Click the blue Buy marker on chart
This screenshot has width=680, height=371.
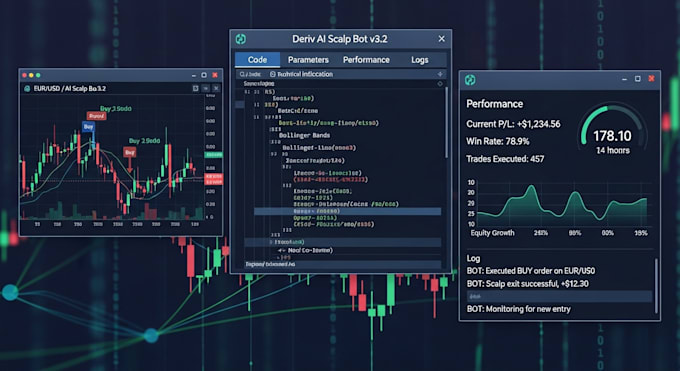[88, 127]
